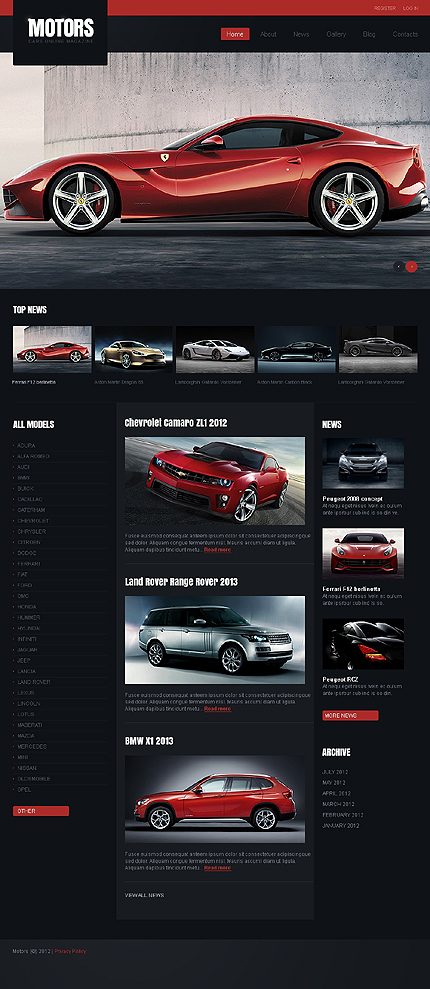Image resolution: width=430 pixels, height=989 pixels.
Task: Open the July 2012 archive
Action: click(335, 772)
